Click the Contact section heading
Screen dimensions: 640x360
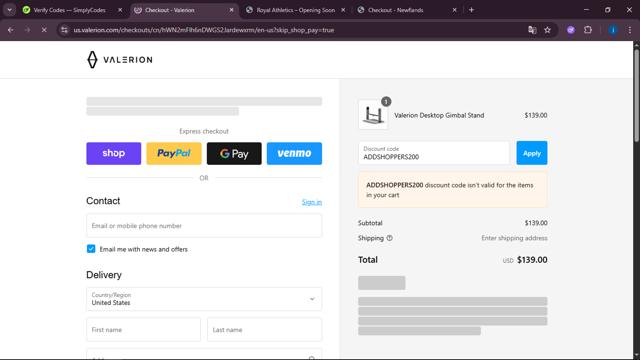(103, 201)
